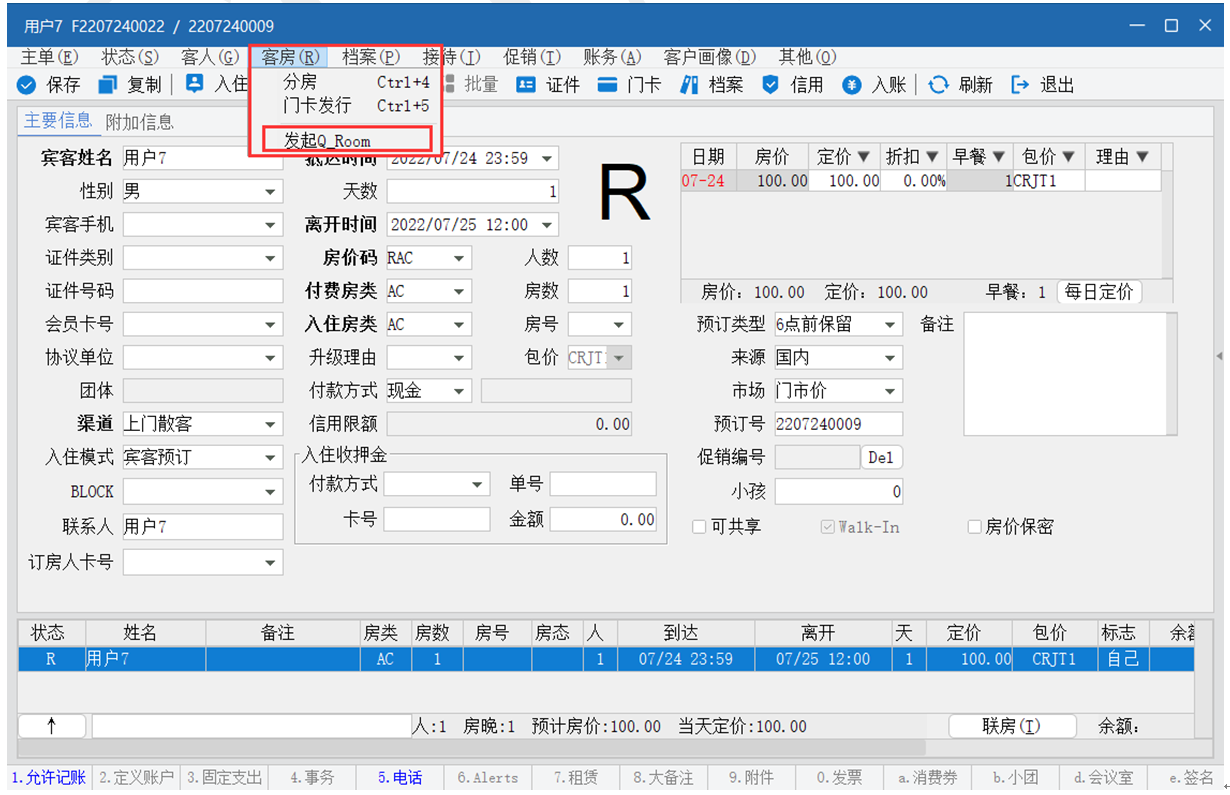Open the 账务(A) menu
This screenshot has height=795, width=1230.
pyautogui.click(x=612, y=57)
